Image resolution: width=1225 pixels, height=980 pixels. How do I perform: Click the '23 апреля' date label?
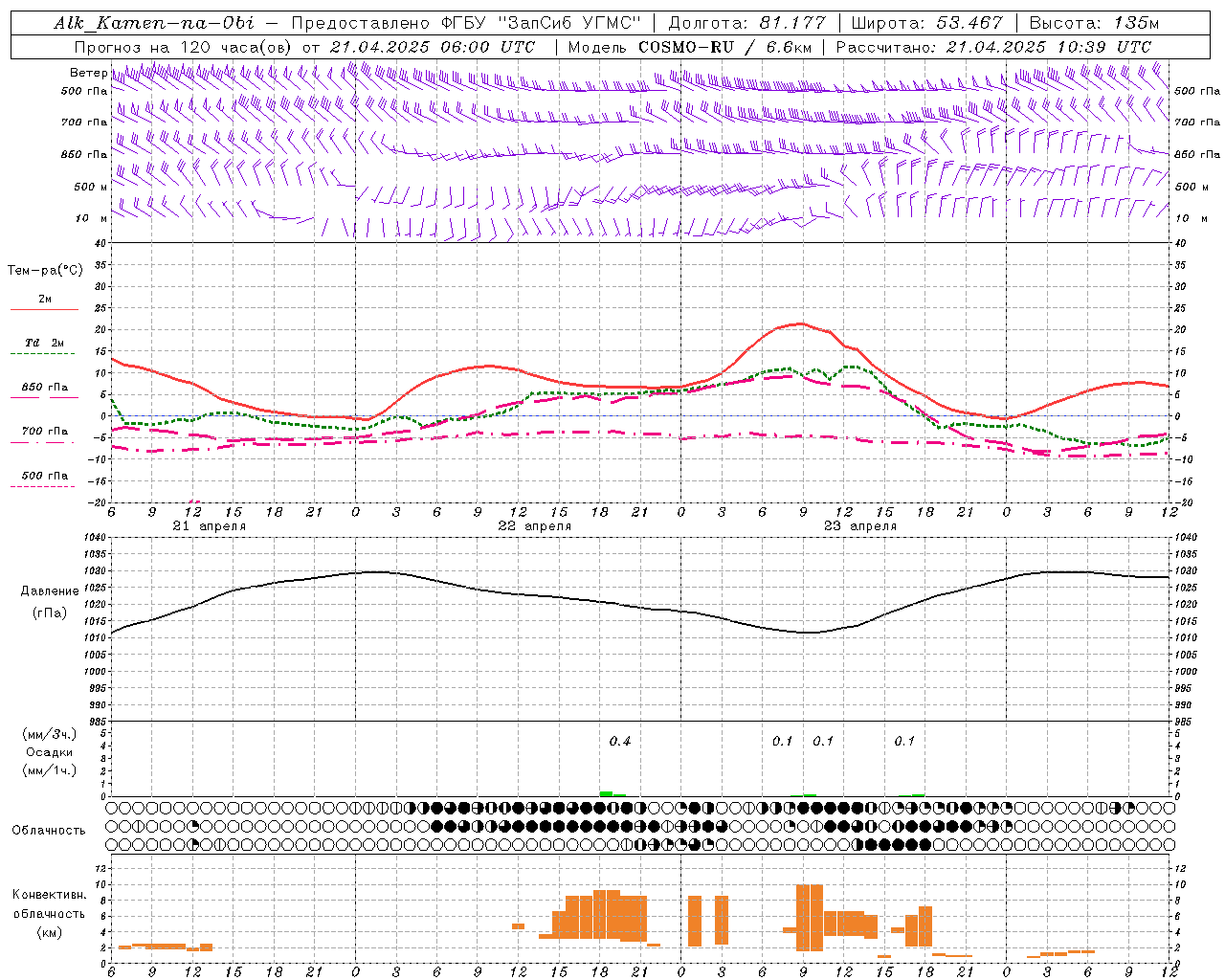tap(859, 526)
